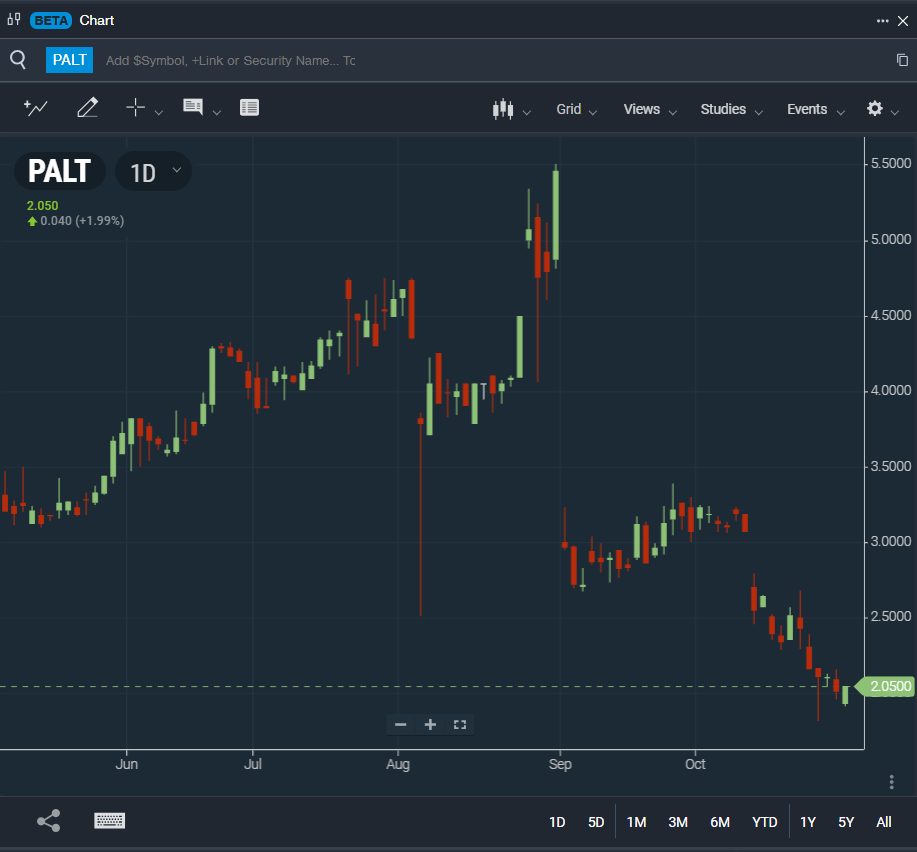Select the 1Y time range
Viewport: 917px width, 852px height.
click(x=808, y=822)
